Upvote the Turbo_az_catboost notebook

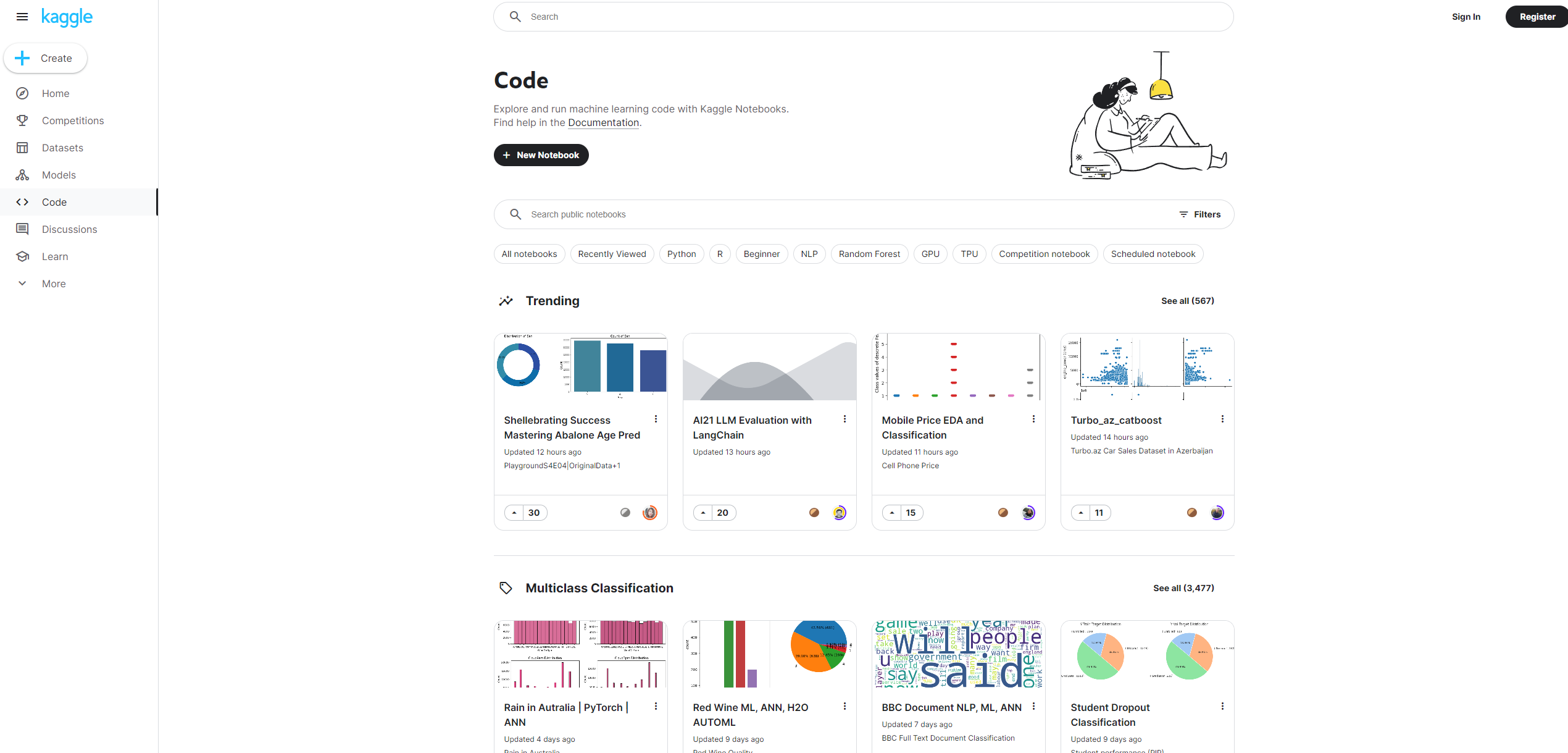tap(1081, 513)
